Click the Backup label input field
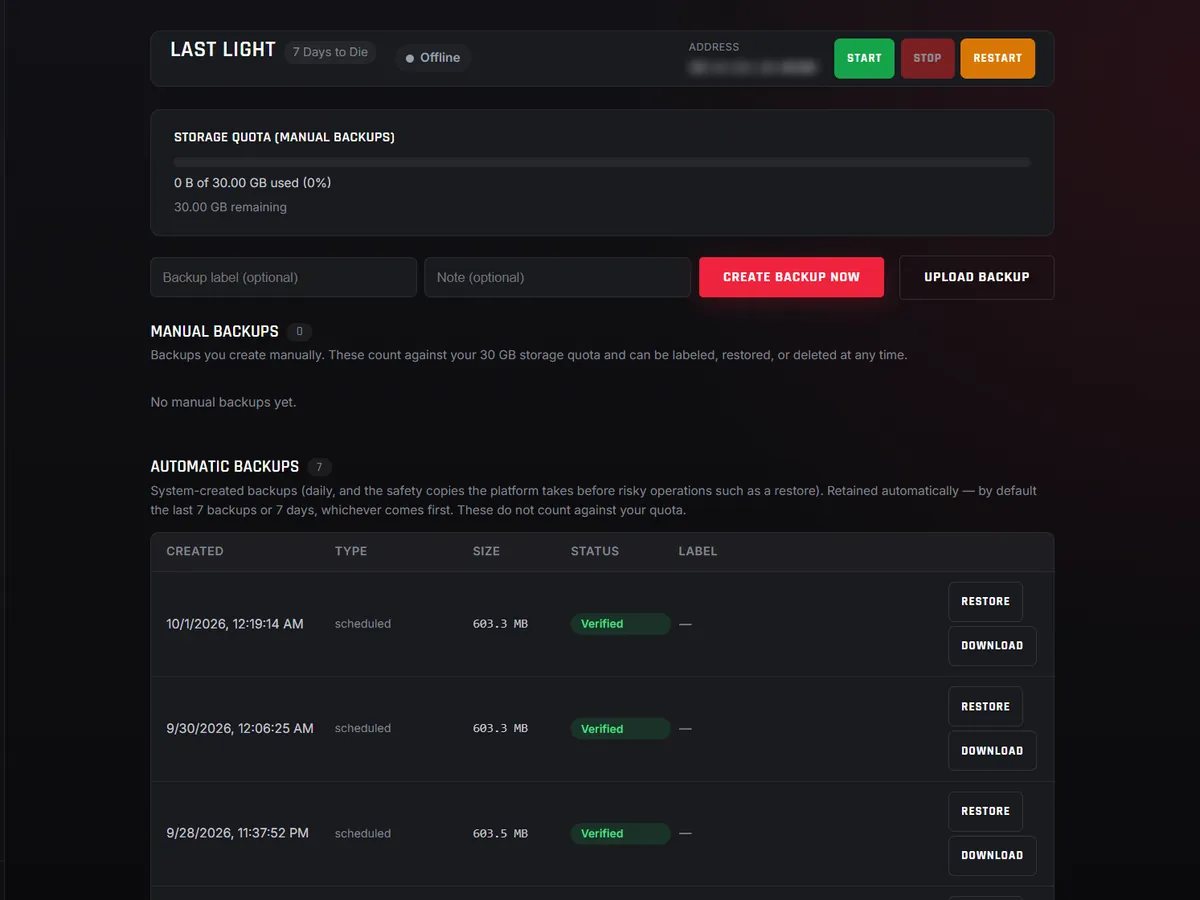 pos(283,277)
